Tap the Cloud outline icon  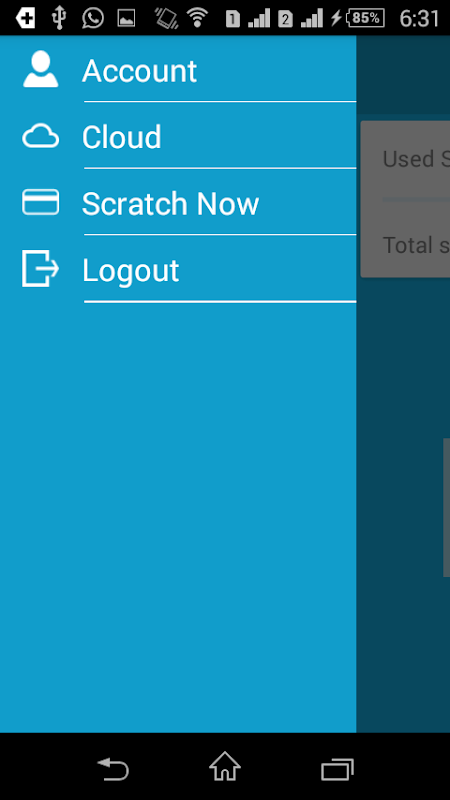pos(40,136)
